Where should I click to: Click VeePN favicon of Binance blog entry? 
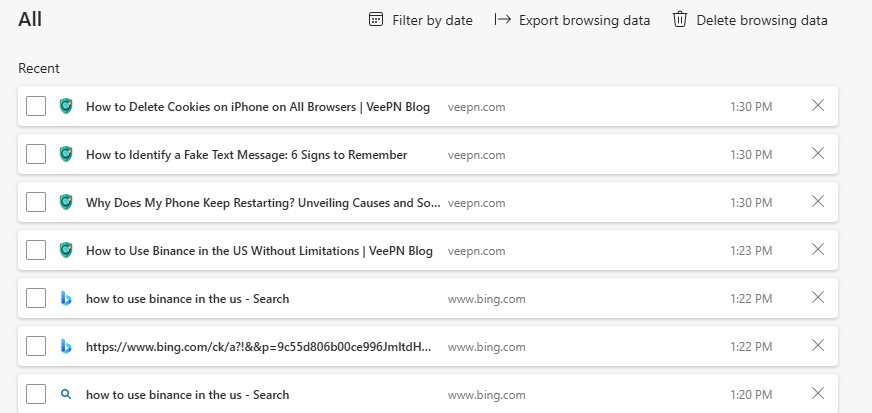[66, 250]
